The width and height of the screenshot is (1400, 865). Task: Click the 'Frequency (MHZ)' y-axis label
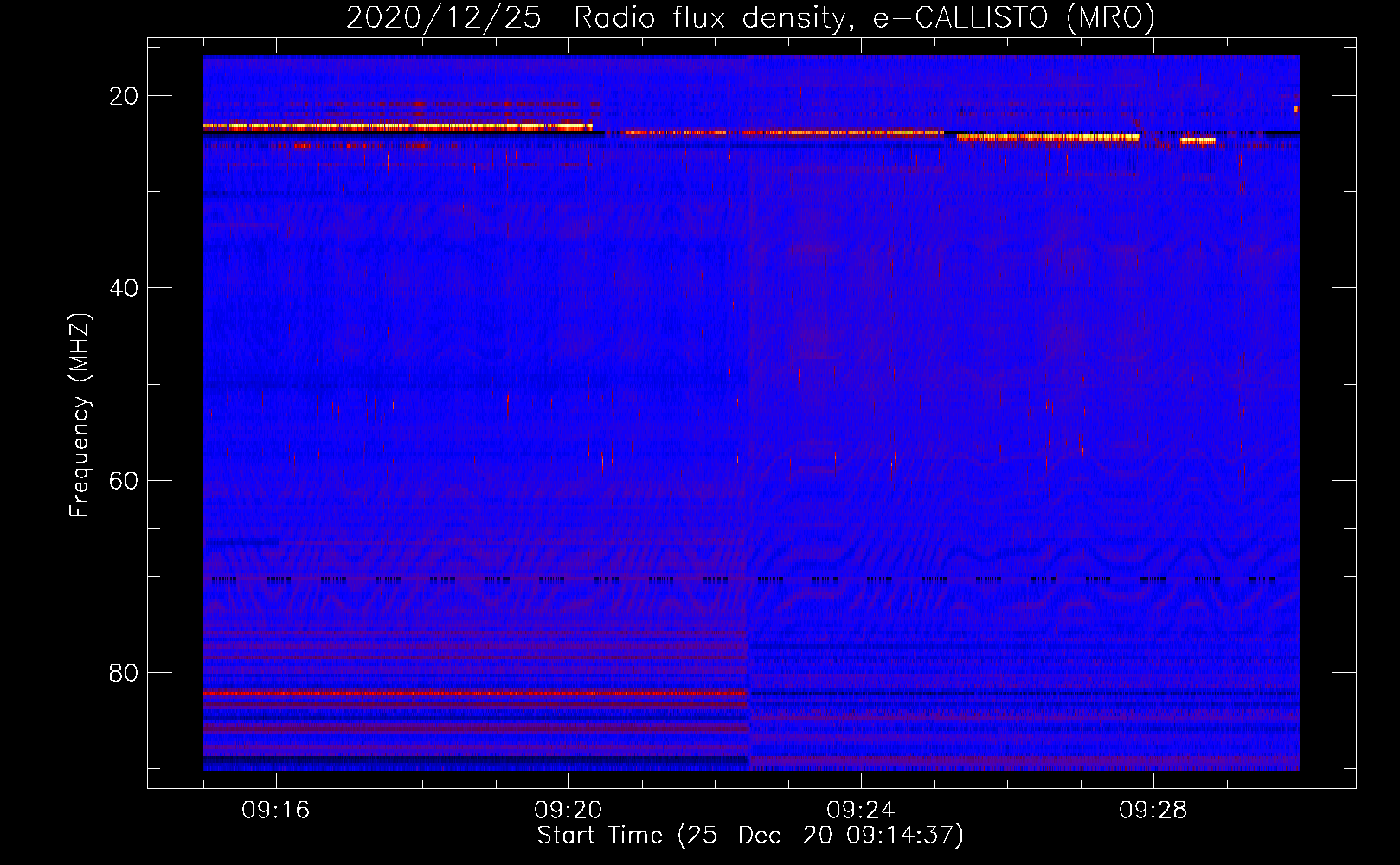coord(80,415)
